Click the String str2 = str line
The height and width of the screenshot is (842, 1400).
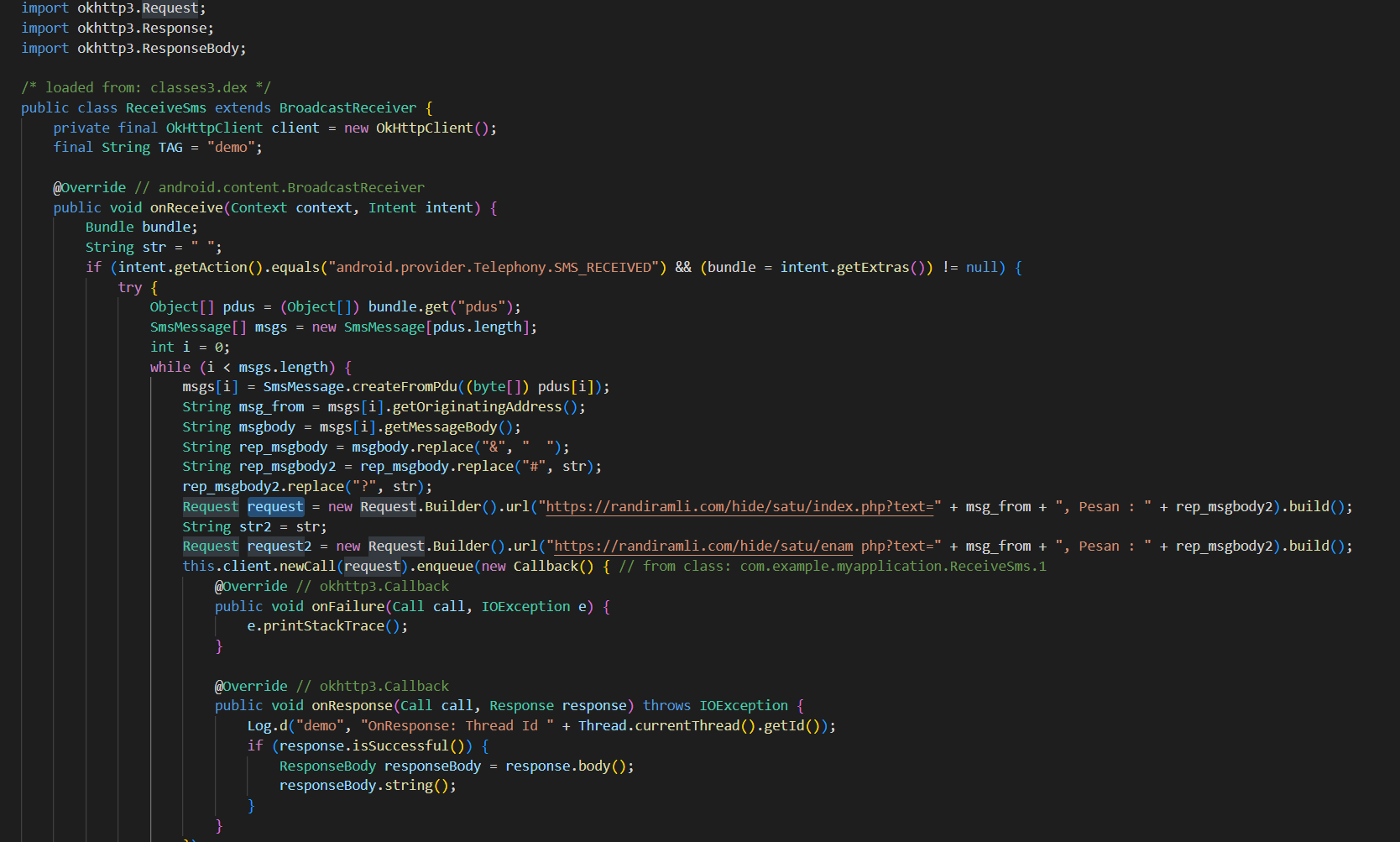point(255,526)
